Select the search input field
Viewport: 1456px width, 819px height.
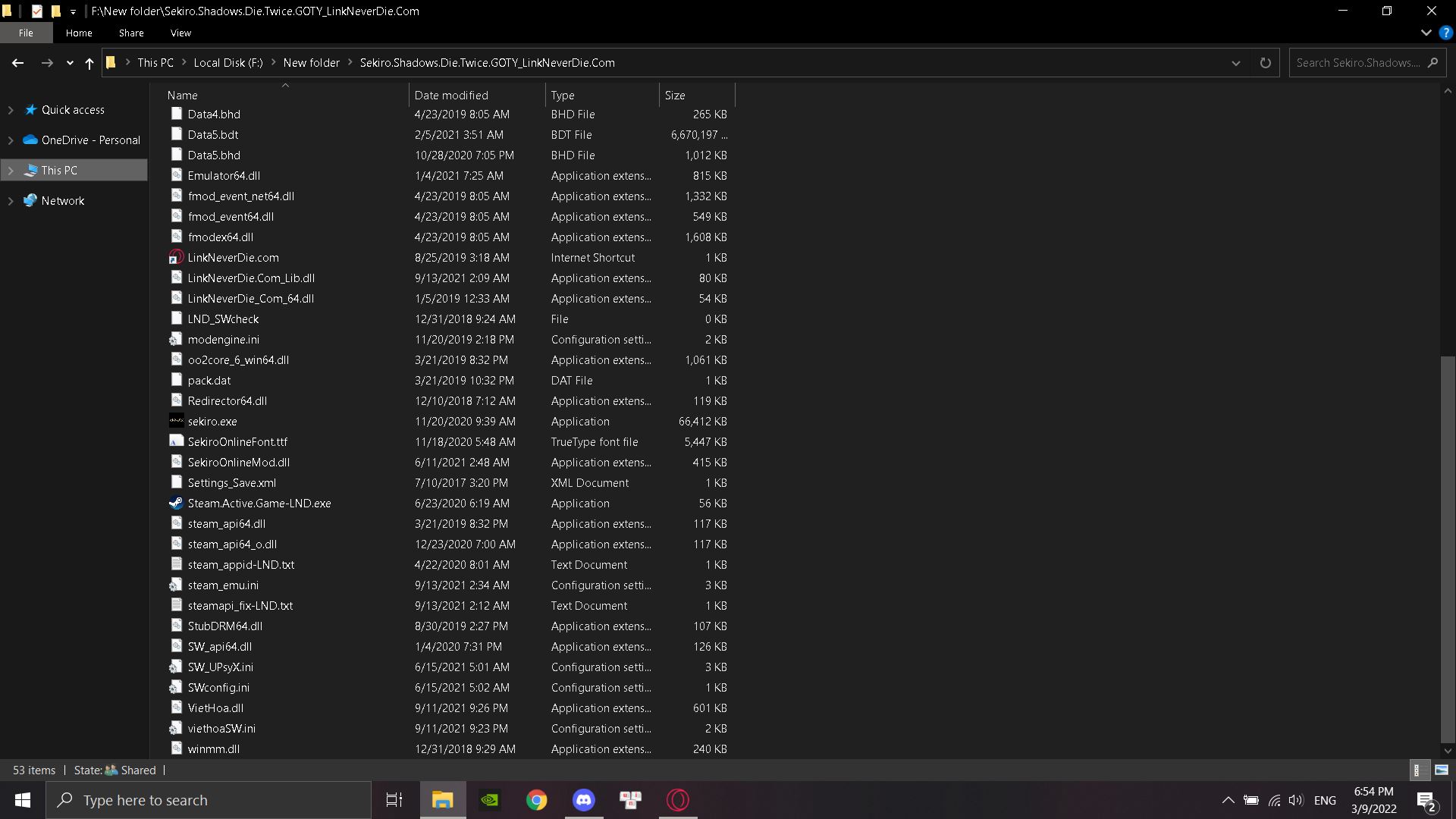(x=1366, y=62)
